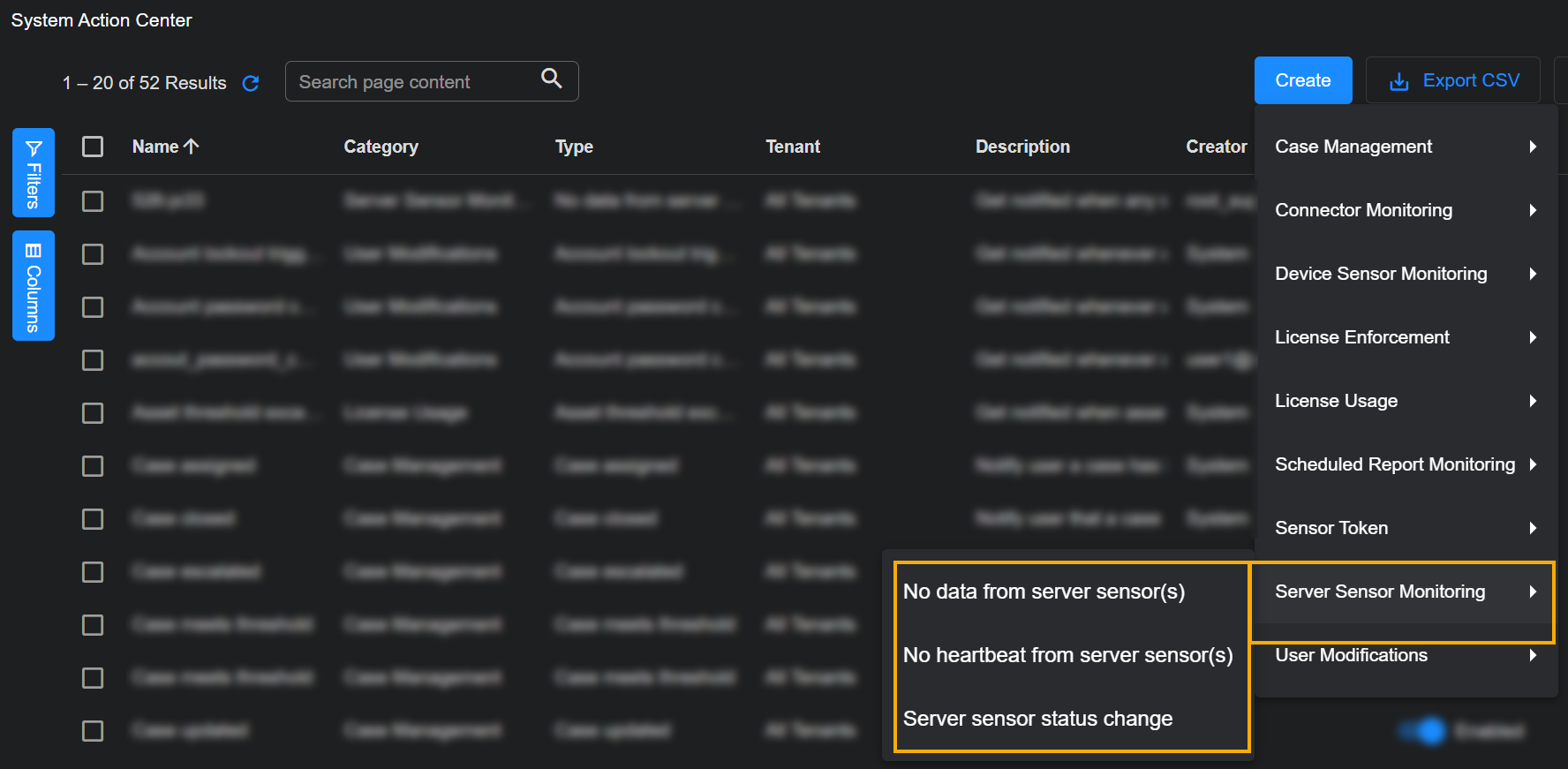Image resolution: width=1568 pixels, height=769 pixels.
Task: Expand the Case Management submenu arrow
Action: pyautogui.click(x=1533, y=147)
